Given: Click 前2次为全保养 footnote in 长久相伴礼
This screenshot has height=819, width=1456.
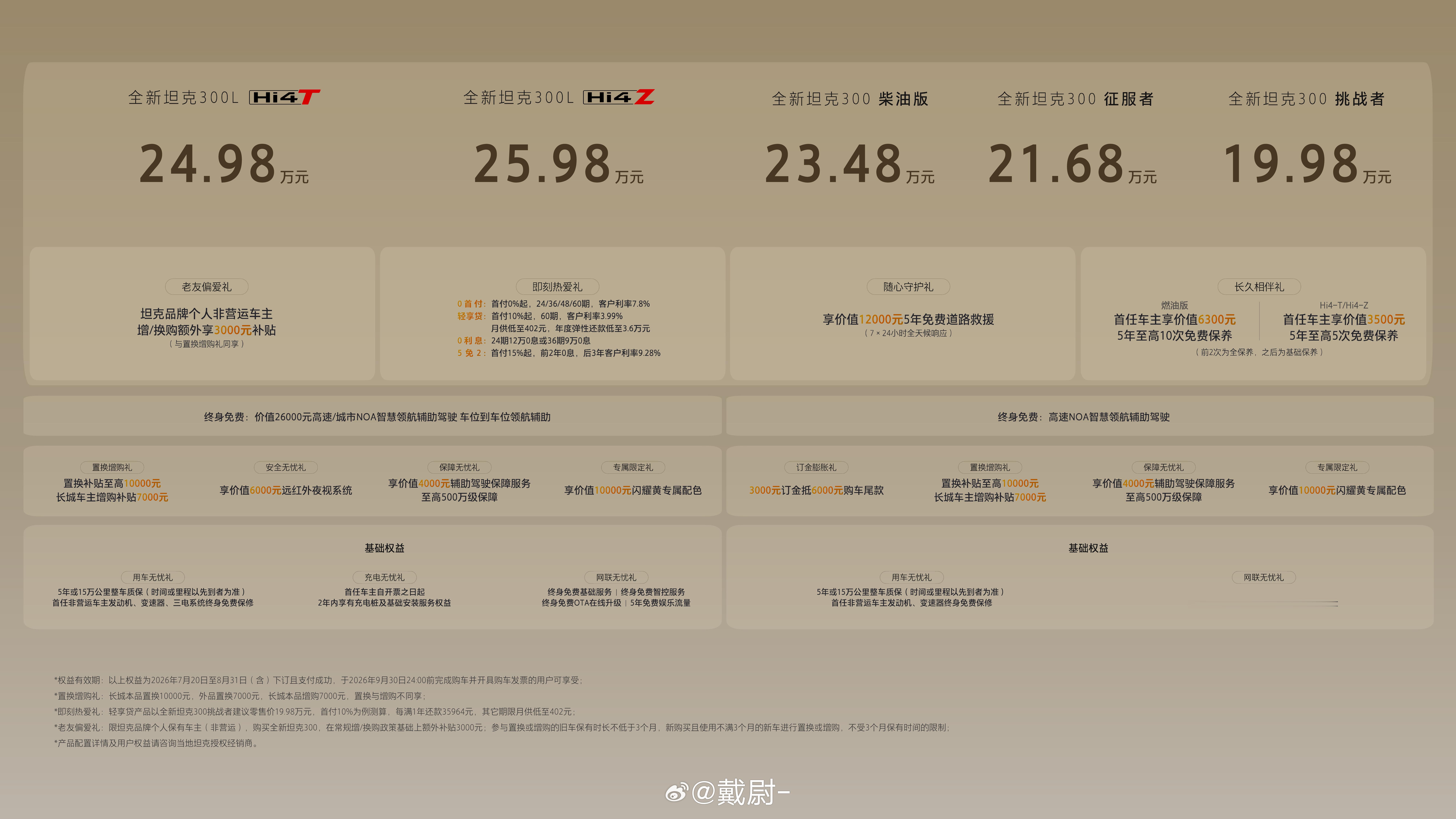Looking at the screenshot, I should (1259, 352).
